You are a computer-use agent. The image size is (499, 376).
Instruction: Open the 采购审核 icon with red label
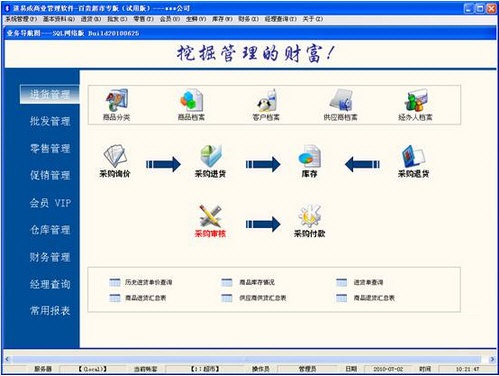tap(210, 221)
